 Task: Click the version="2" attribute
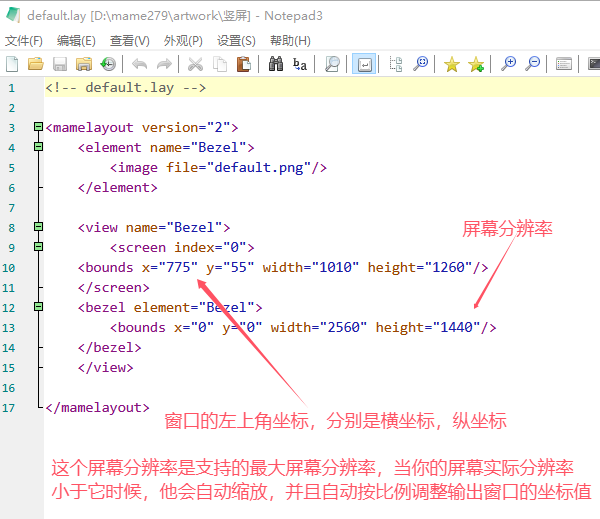point(186,127)
